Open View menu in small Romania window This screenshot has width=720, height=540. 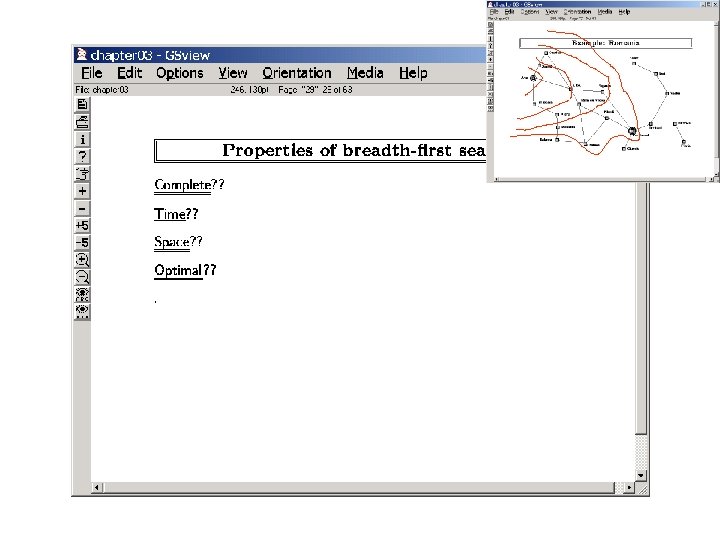[x=551, y=12]
